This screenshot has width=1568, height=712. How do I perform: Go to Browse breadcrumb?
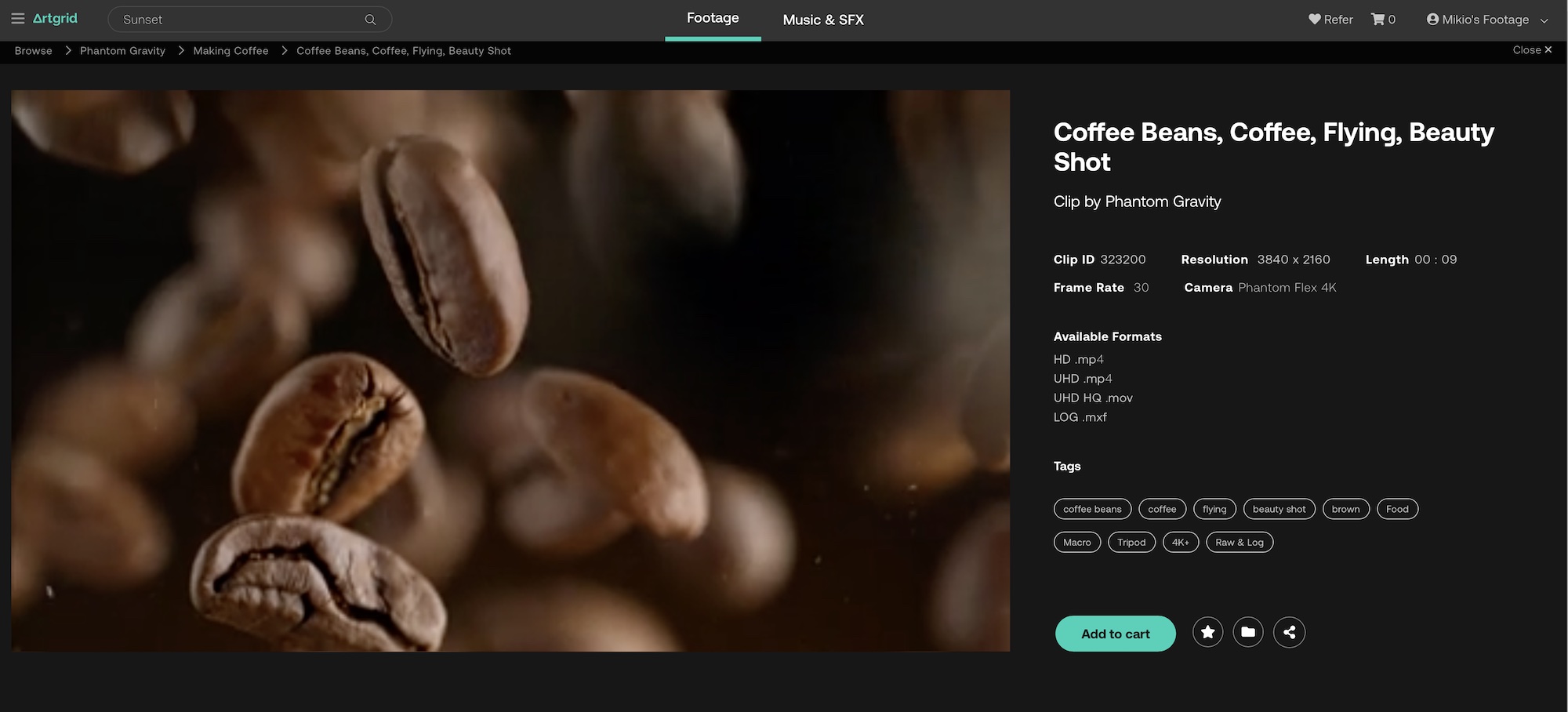tap(34, 51)
